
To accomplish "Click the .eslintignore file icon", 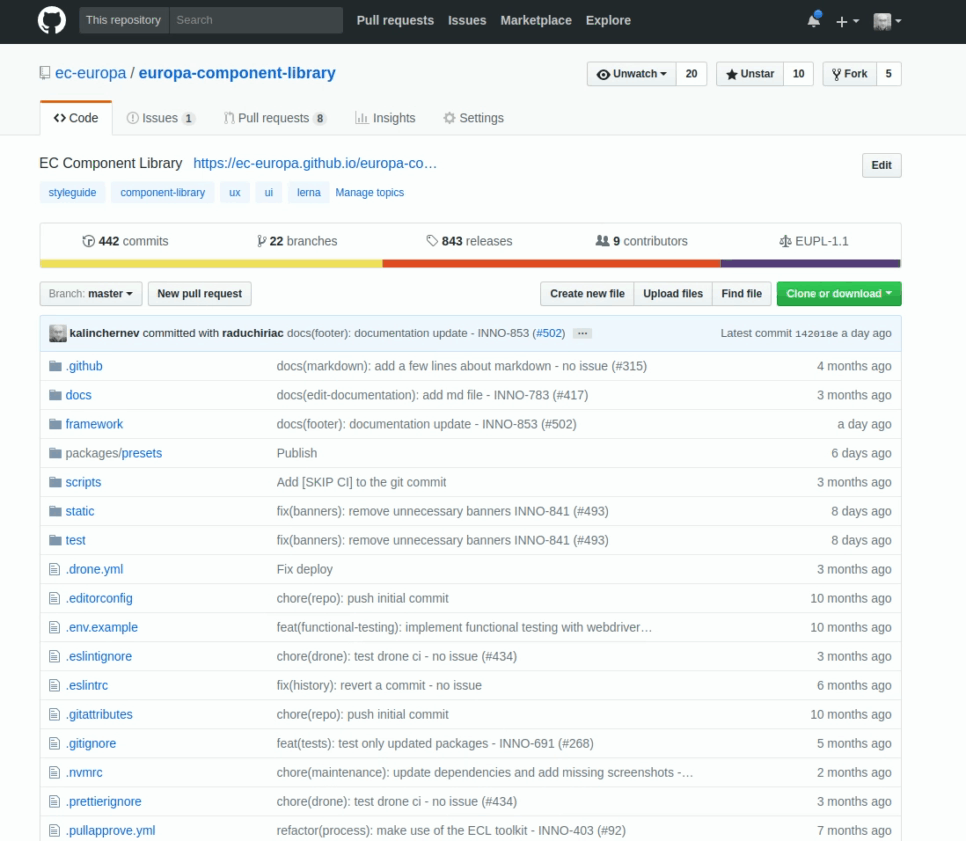I will [55, 656].
